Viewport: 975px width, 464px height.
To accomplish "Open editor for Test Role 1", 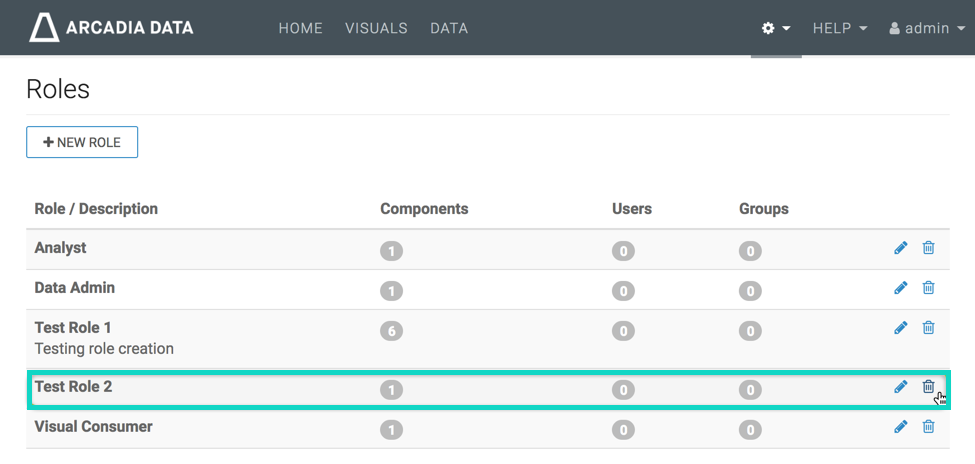I will (x=900, y=328).
